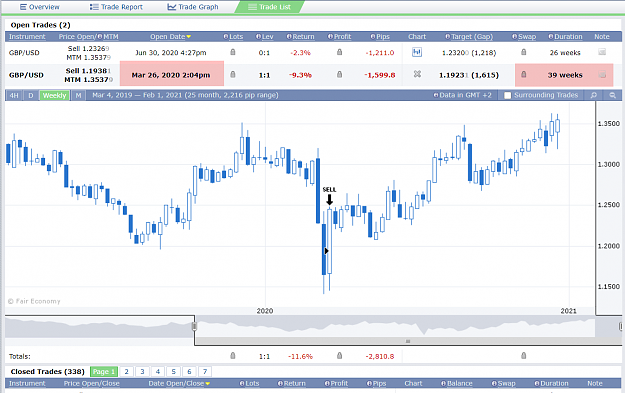The height and width of the screenshot is (393, 625).
Task: Click the swap lock icon in the 39 weeks row
Action: tap(524, 75)
